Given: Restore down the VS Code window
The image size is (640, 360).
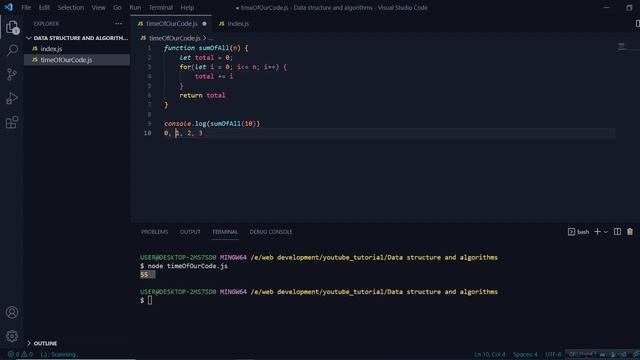Looking at the screenshot, I should 629,7.
